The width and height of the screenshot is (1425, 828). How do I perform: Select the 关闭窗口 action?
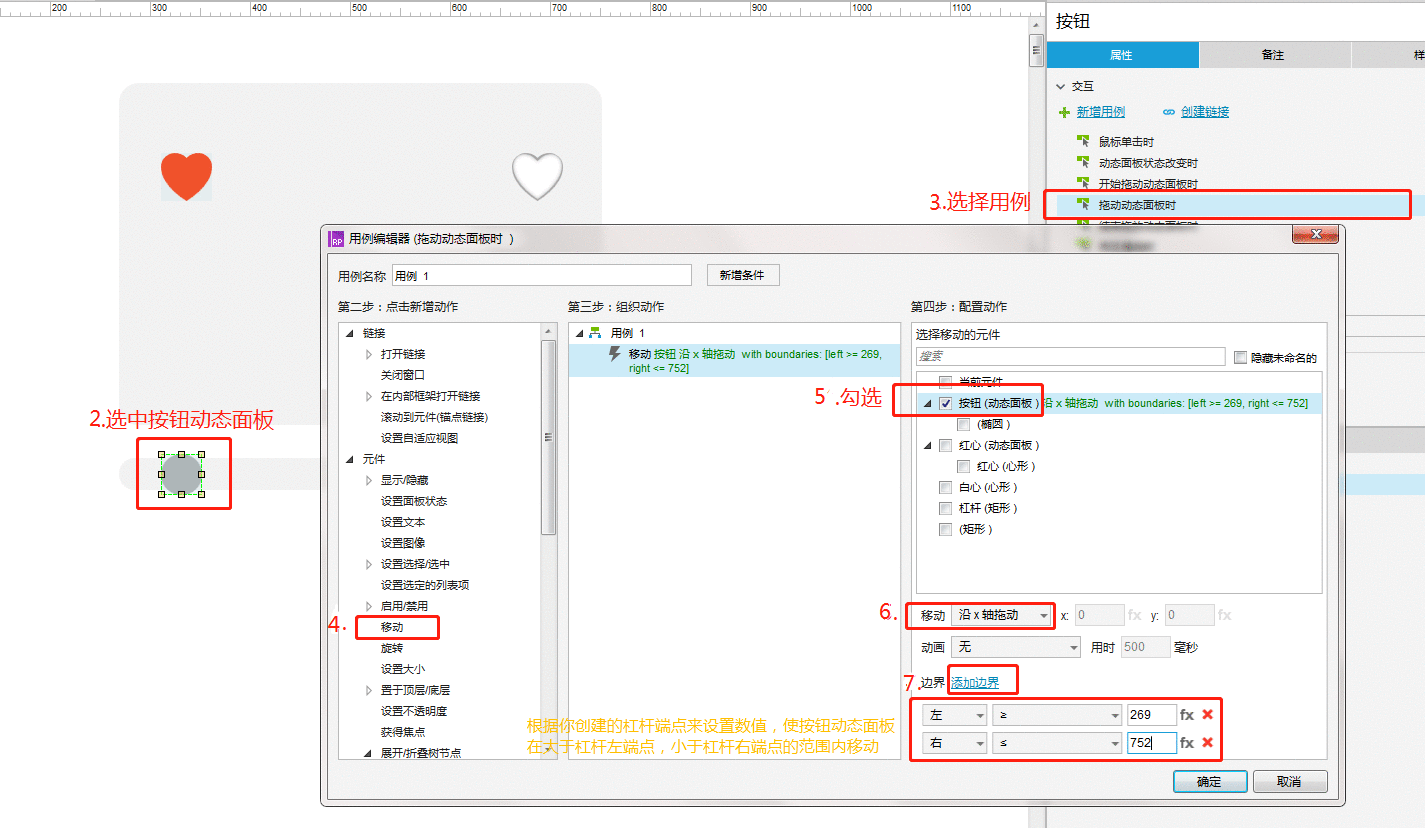pos(403,375)
